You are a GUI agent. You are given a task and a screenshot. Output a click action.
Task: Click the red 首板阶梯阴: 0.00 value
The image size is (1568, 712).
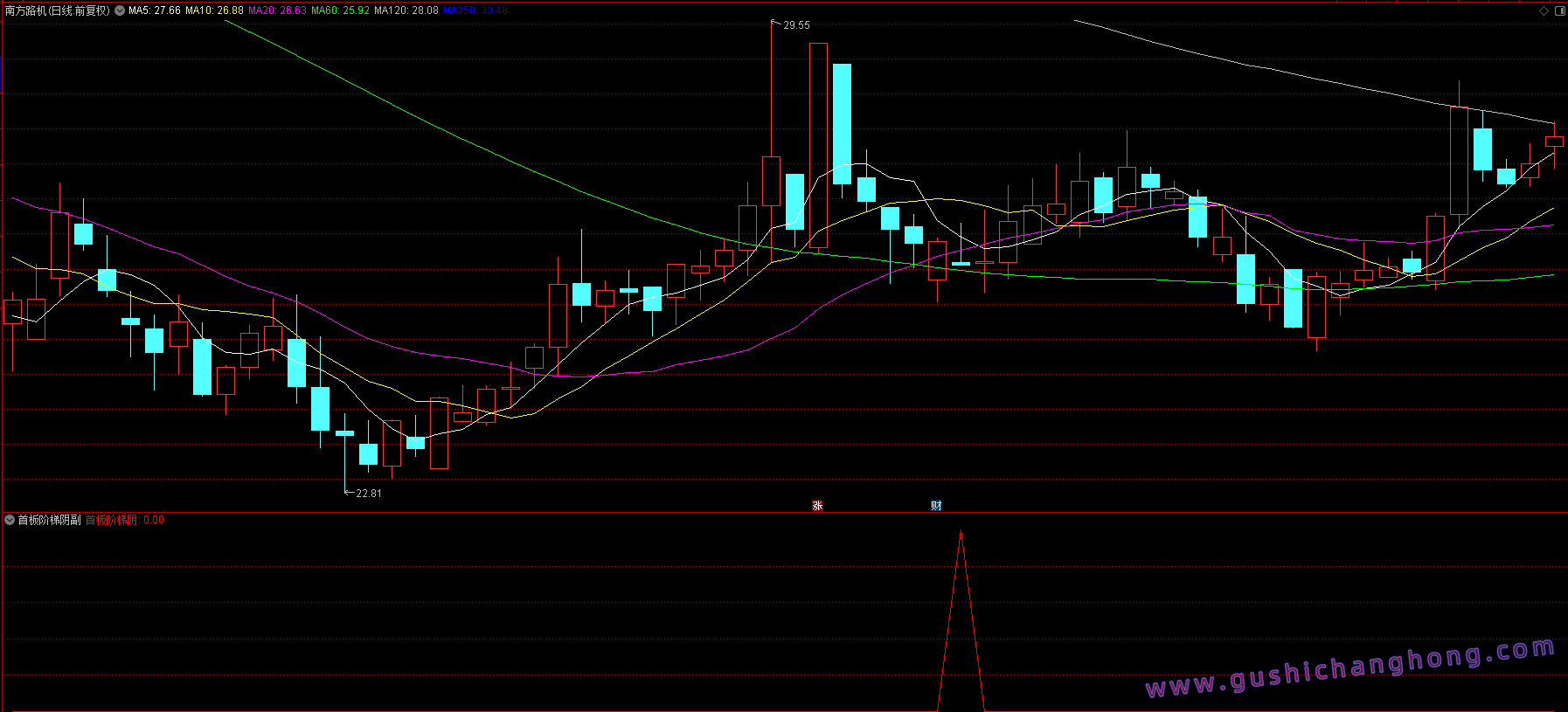(124, 520)
